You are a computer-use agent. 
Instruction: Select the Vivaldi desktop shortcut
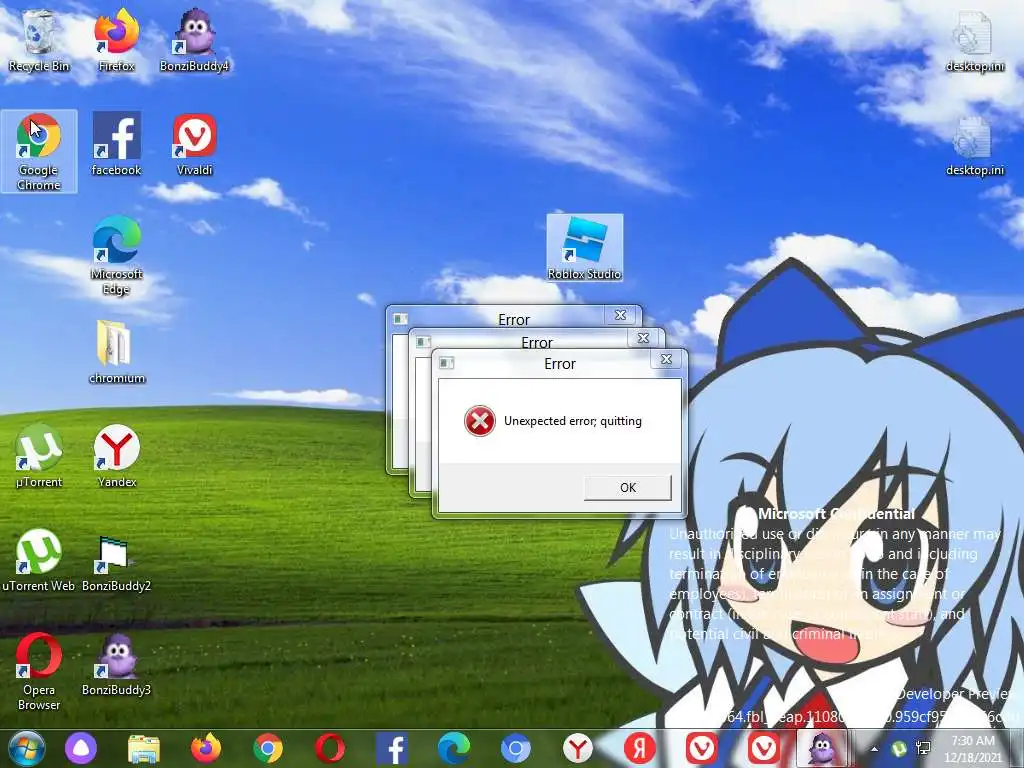pos(195,145)
